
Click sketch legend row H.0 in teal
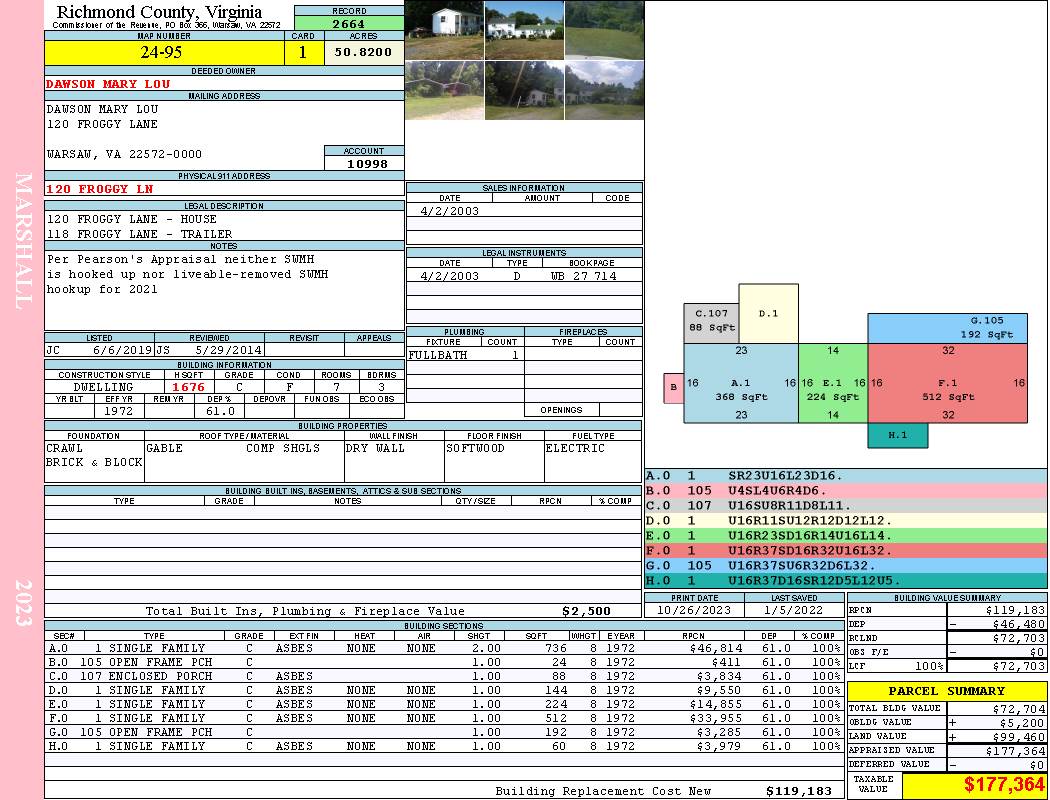(846, 581)
